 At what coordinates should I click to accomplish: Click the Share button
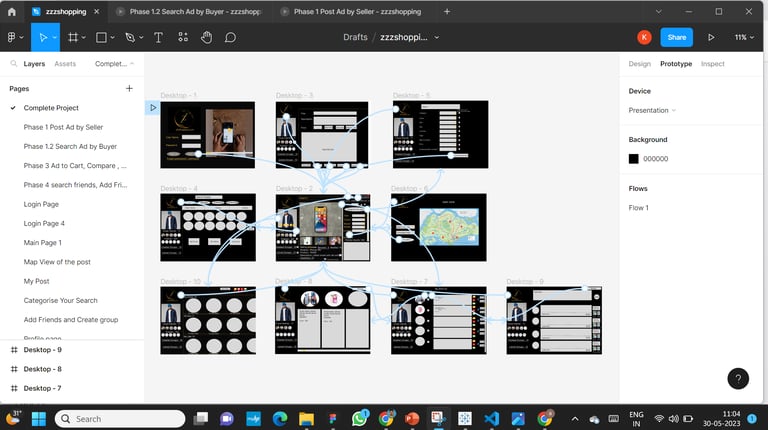(x=677, y=37)
